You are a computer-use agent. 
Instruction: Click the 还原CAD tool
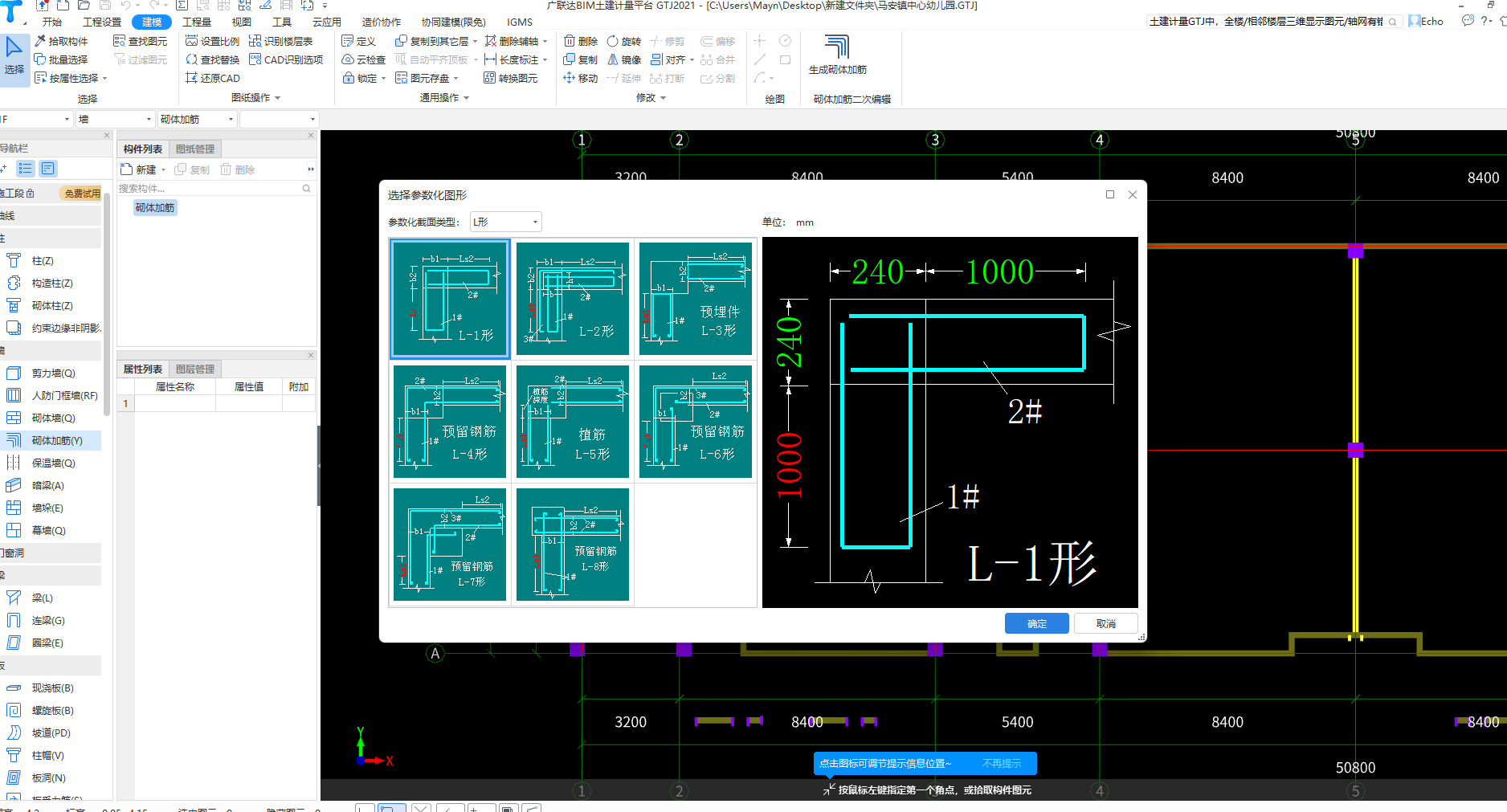pyautogui.click(x=213, y=78)
